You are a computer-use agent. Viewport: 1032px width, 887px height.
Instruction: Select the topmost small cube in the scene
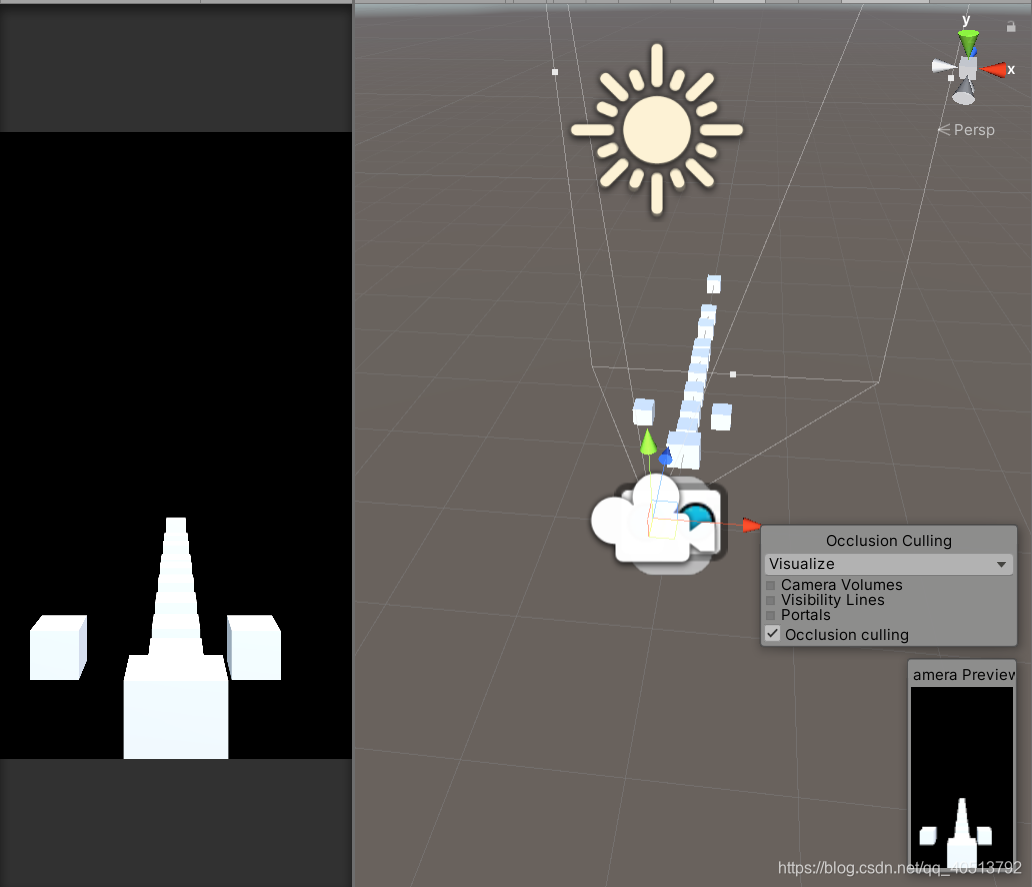[714, 283]
